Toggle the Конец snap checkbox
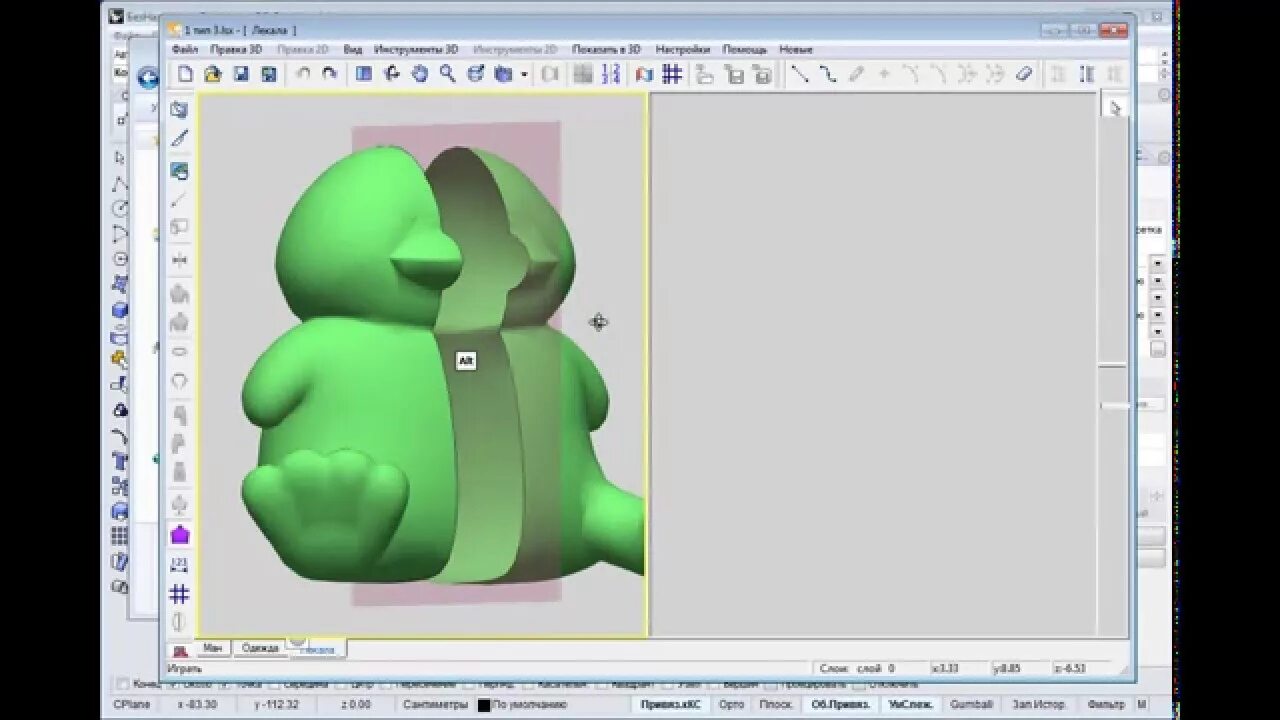This screenshot has height=720, width=1280. point(123,685)
